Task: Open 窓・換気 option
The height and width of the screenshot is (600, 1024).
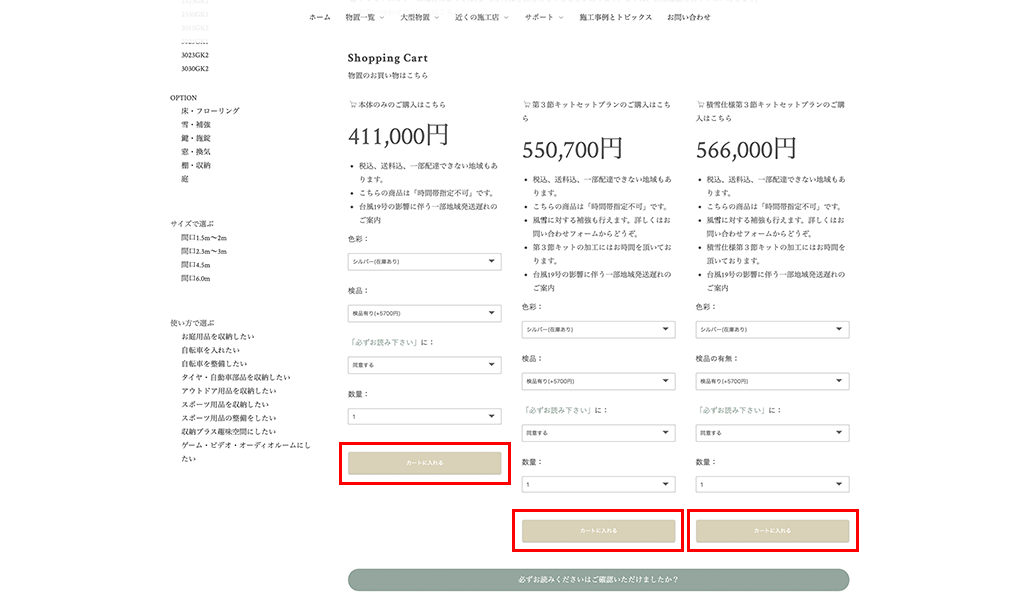Action: [196, 152]
